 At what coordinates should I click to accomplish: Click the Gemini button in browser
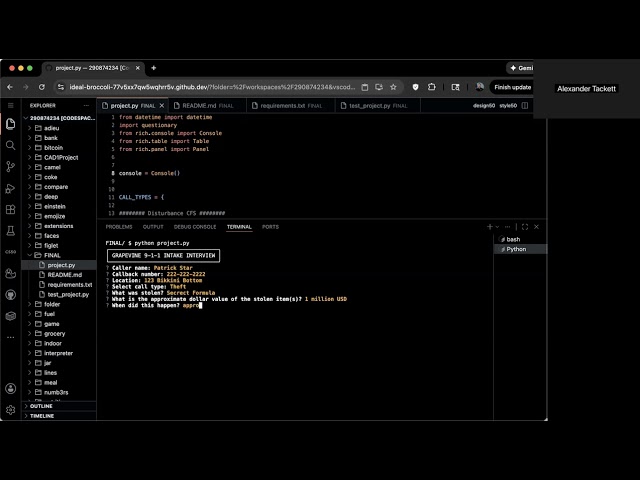click(520, 68)
